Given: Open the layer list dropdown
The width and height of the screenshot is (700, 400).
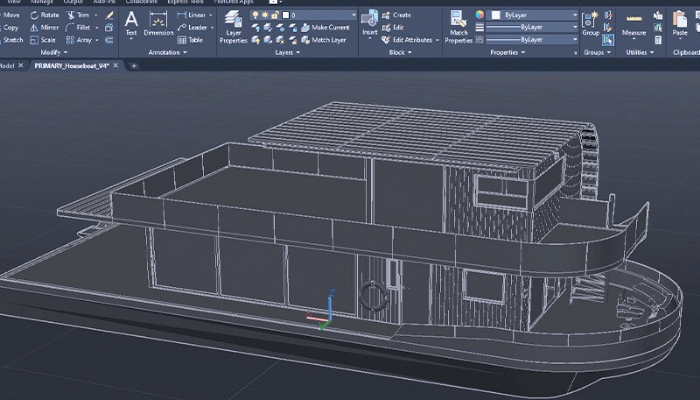Looking at the screenshot, I should click(354, 15).
